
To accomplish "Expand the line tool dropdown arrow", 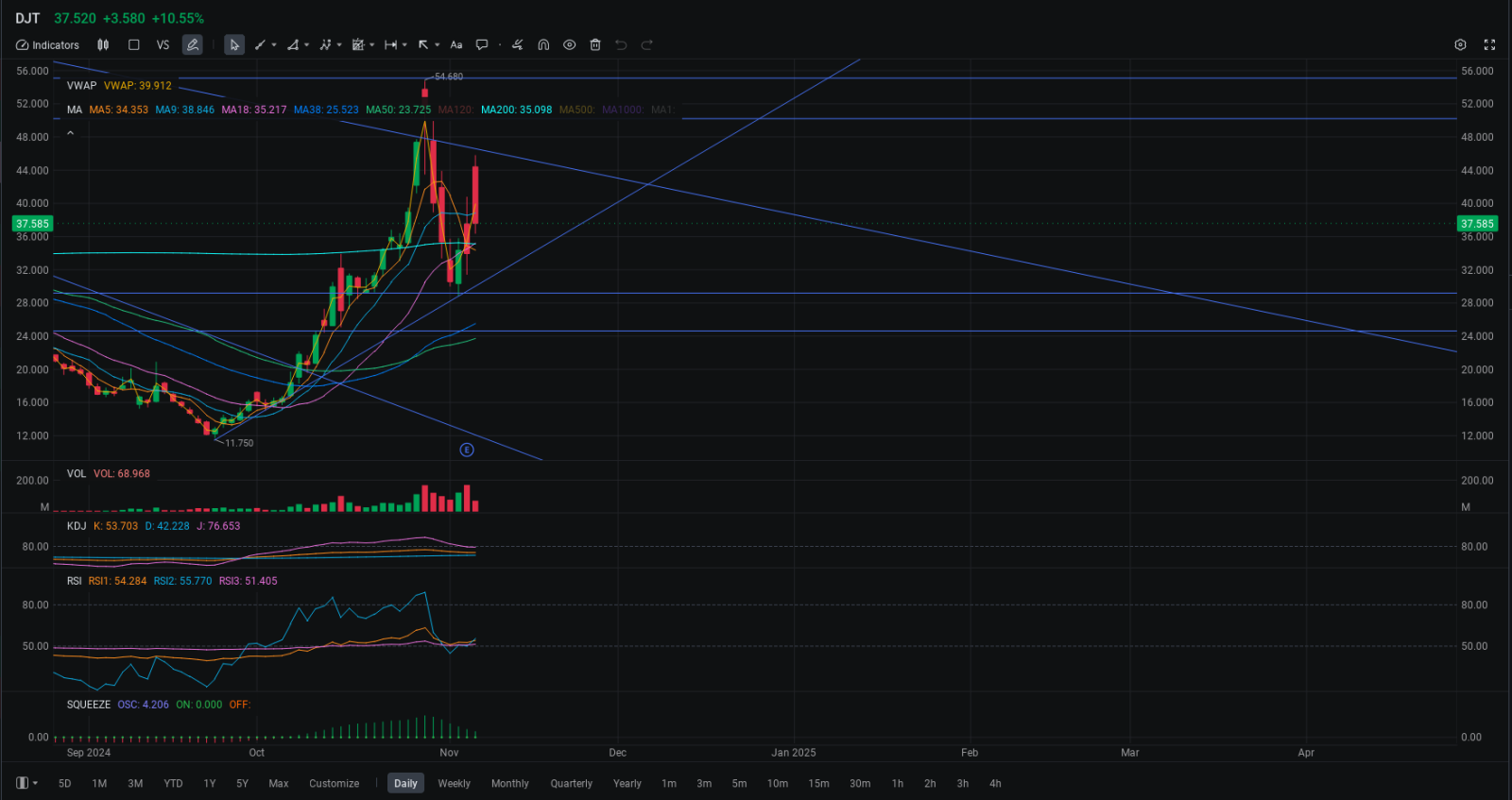I will coord(274,44).
